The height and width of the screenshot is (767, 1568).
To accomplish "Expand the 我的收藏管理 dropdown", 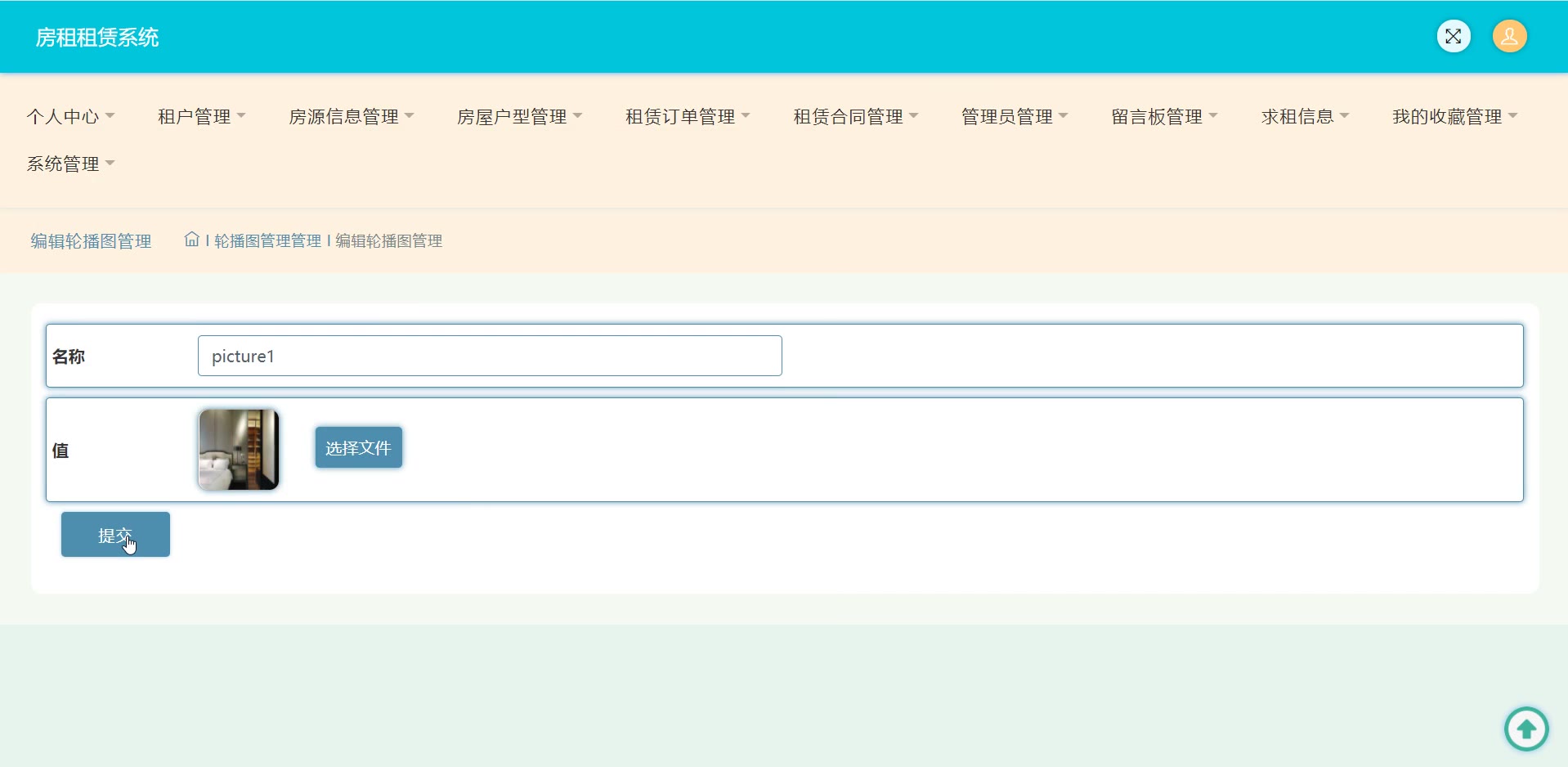I will click(x=1455, y=117).
